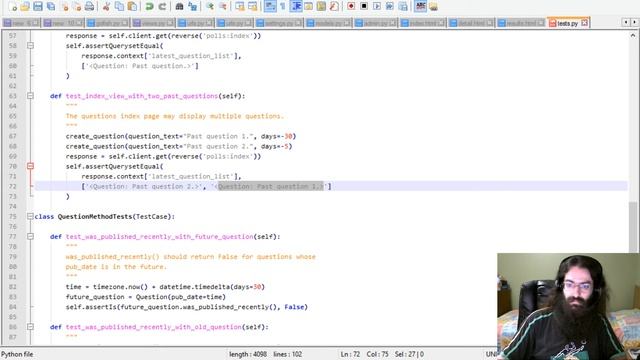Screen dimensions: 640x360
Task: Switch to the detail.html tab
Action: [471, 23]
